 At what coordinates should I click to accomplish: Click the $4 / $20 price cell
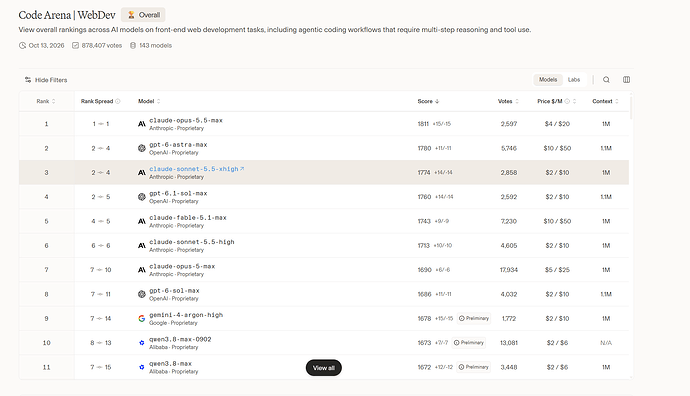pyautogui.click(x=557, y=124)
